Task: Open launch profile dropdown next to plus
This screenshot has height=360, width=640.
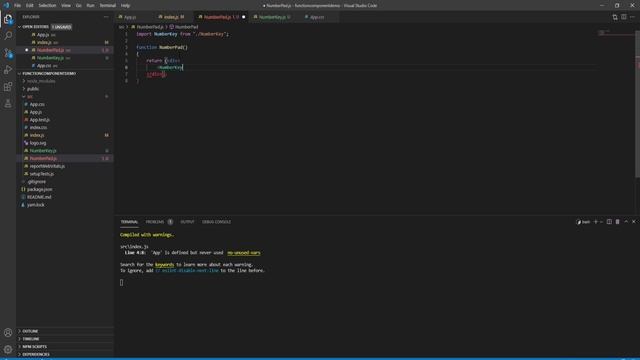Action: coord(601,222)
